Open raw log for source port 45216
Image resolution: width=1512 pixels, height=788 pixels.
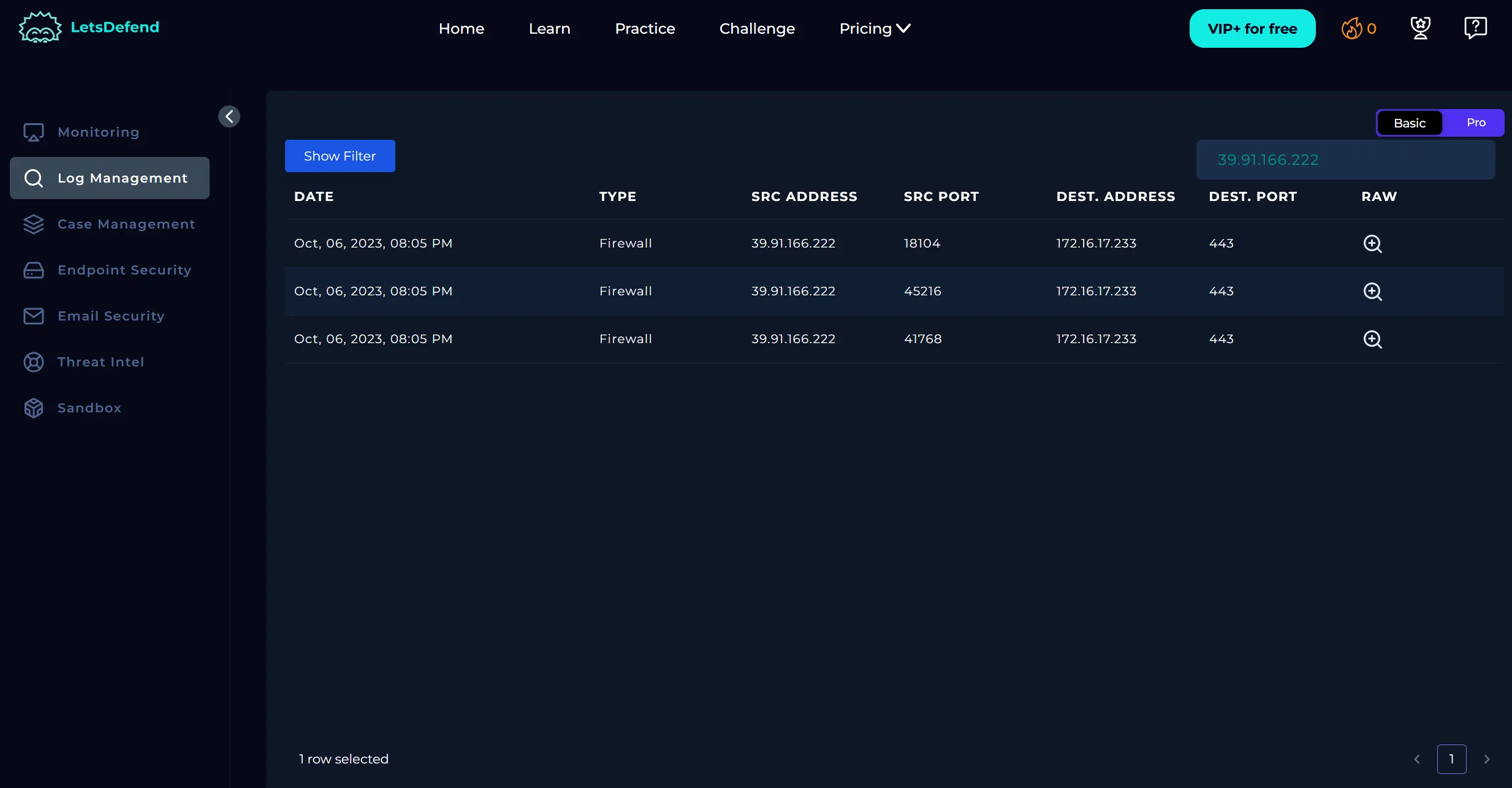tap(1372, 291)
